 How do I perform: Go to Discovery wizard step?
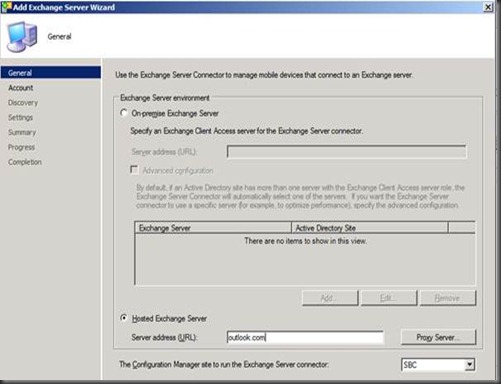(x=23, y=103)
